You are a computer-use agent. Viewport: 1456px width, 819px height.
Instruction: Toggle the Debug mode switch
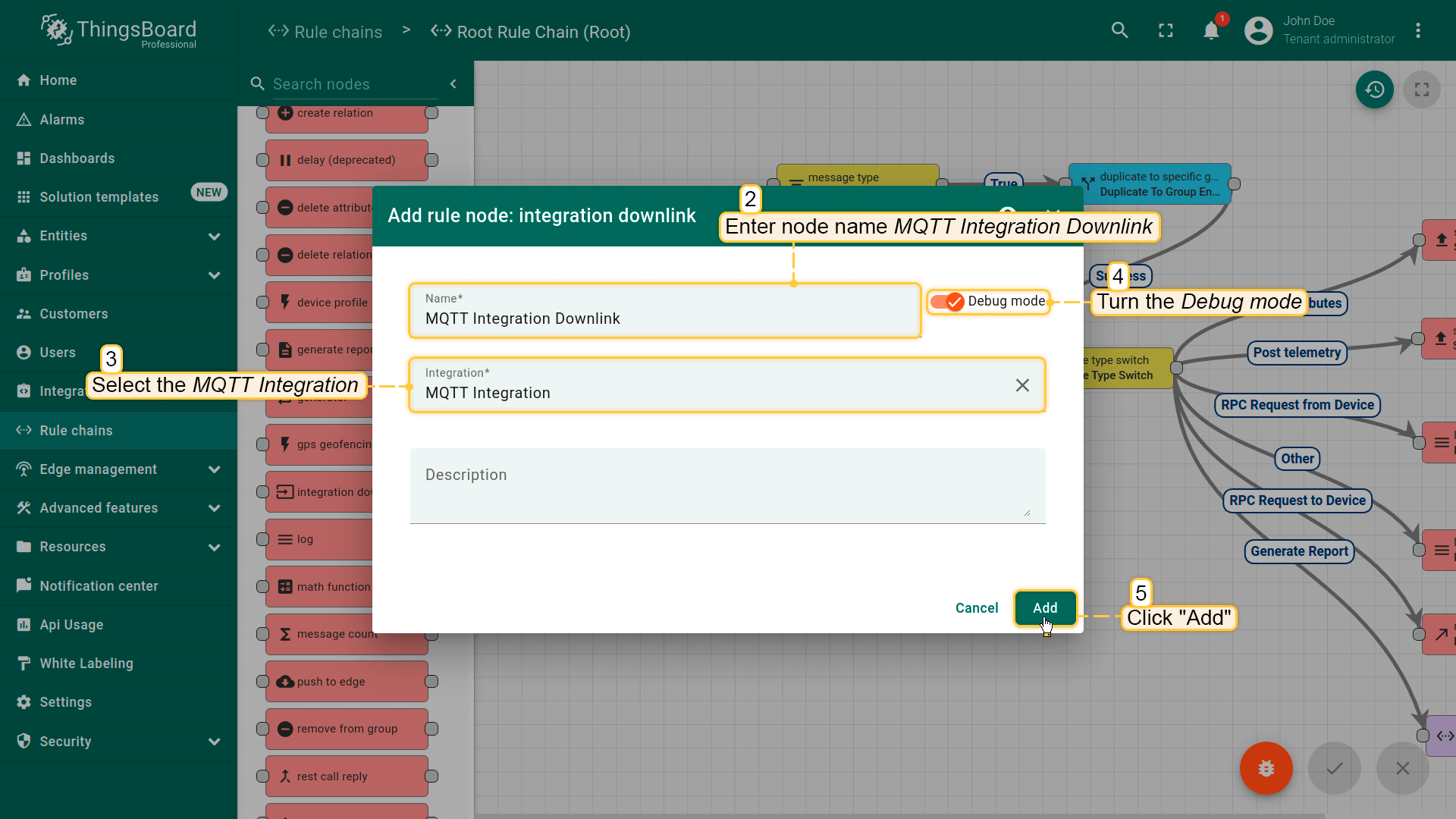pyautogui.click(x=947, y=302)
